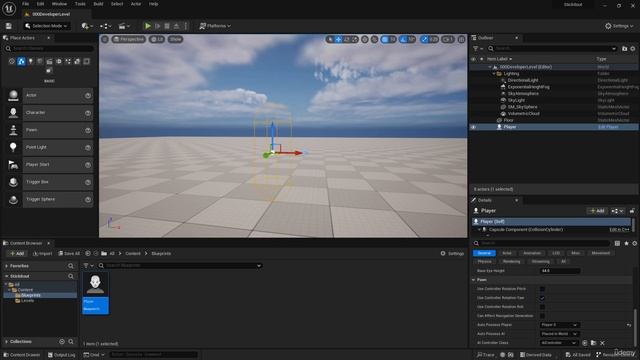The image size is (640, 360).
Task: Collapse the Pawn section in Details
Action: tap(474, 280)
